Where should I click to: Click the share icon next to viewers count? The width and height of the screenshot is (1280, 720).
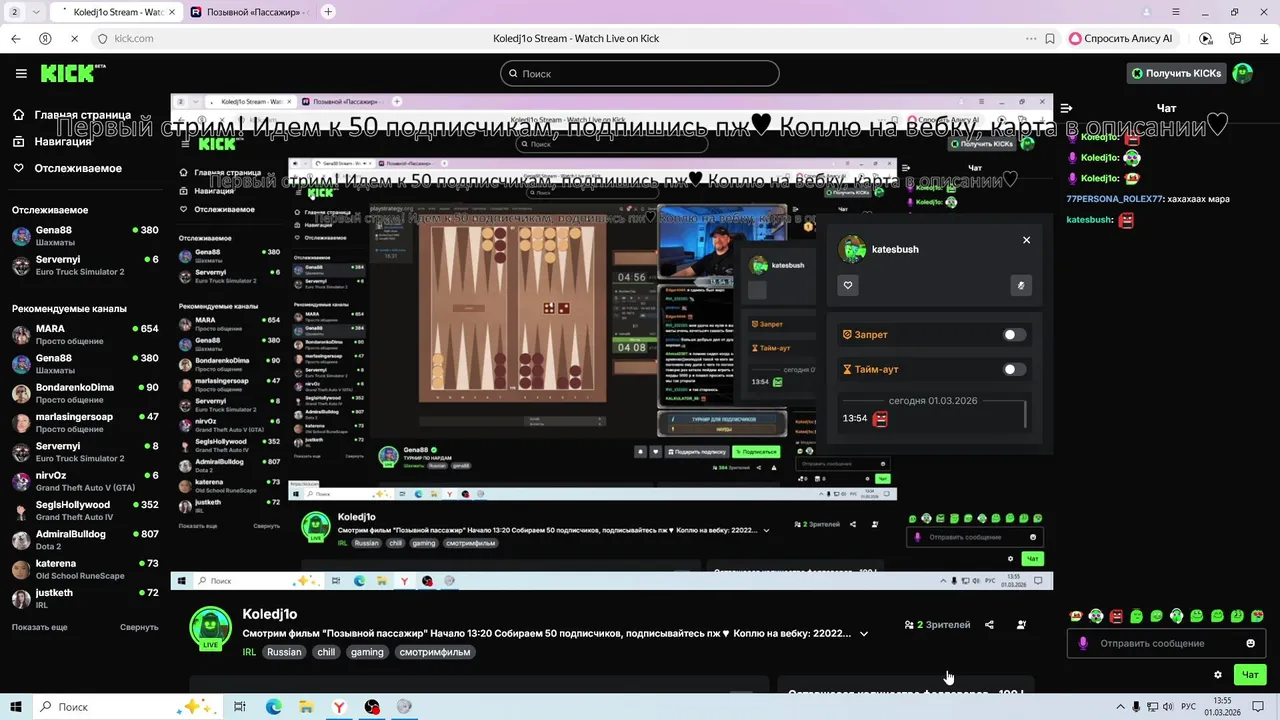pyautogui.click(x=989, y=625)
